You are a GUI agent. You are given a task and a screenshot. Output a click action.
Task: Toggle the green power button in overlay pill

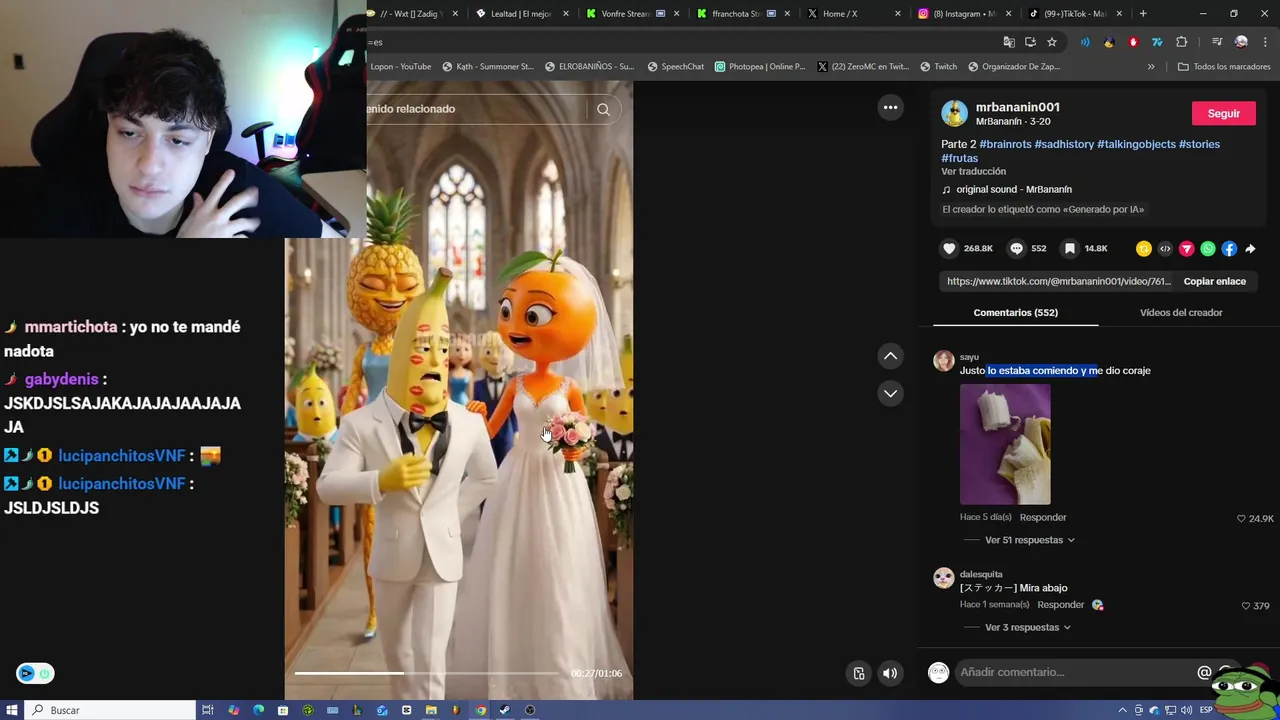pyautogui.click(x=44, y=673)
